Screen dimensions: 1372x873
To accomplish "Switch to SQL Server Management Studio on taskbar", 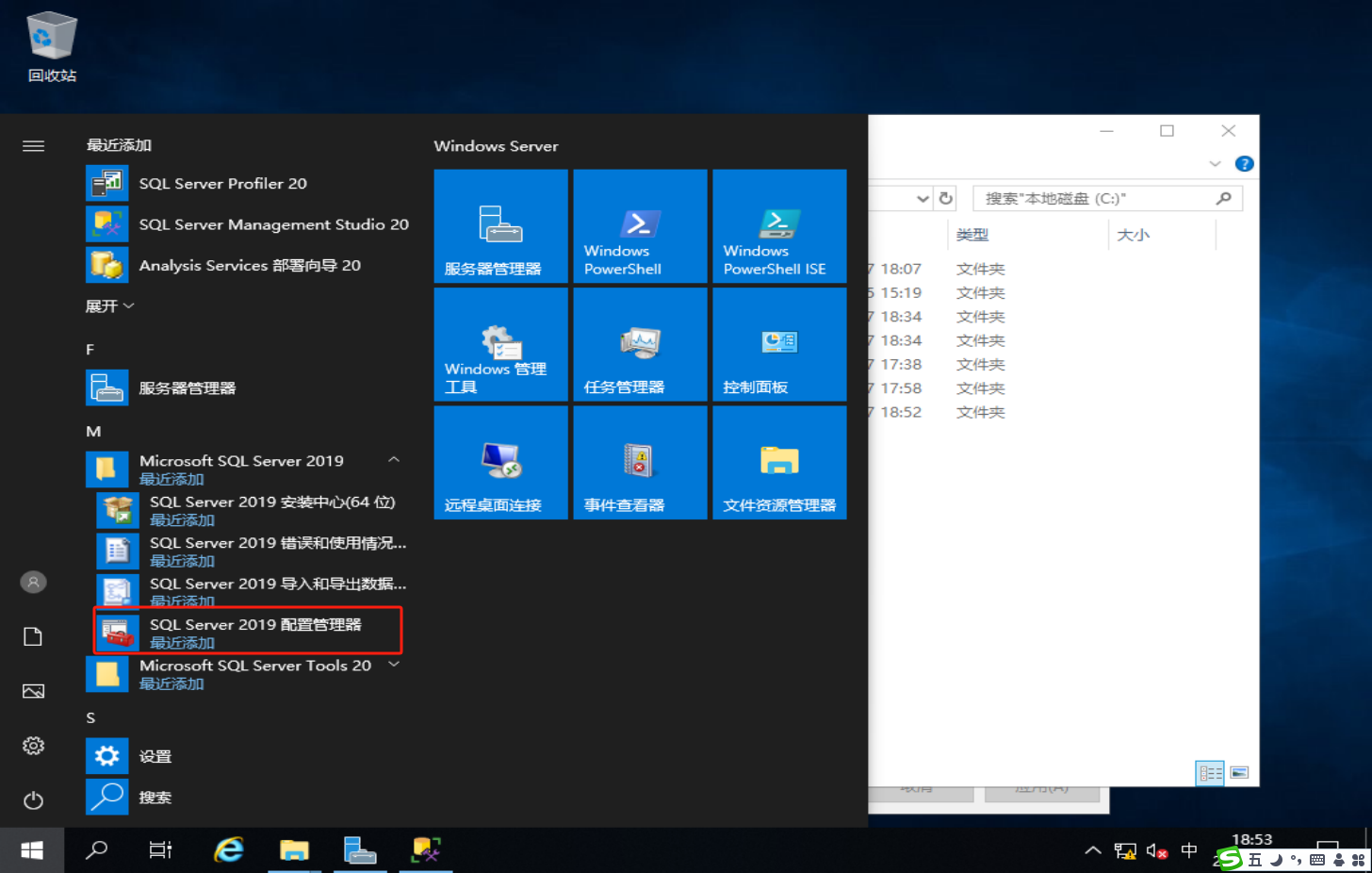I will point(426,850).
